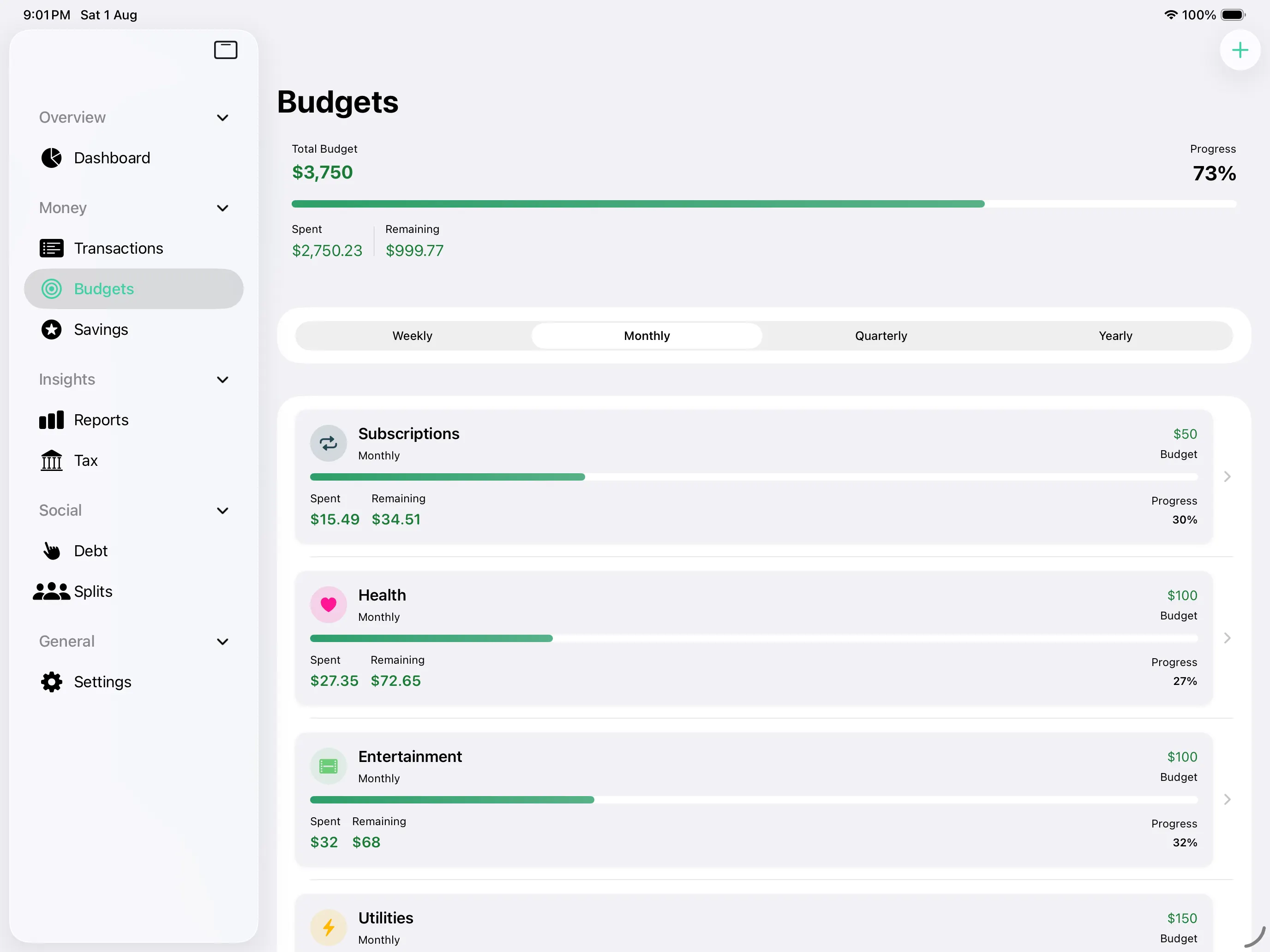
Task: Open Dashboard from the sidebar
Action: [134, 158]
